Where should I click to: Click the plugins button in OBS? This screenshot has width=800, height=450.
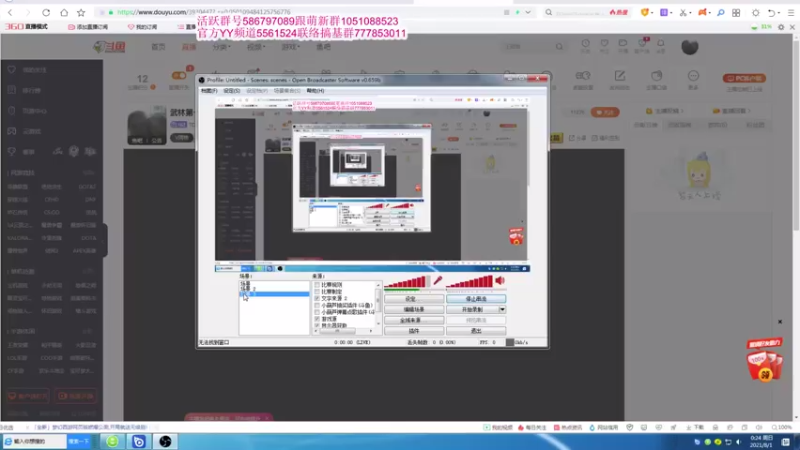414,331
